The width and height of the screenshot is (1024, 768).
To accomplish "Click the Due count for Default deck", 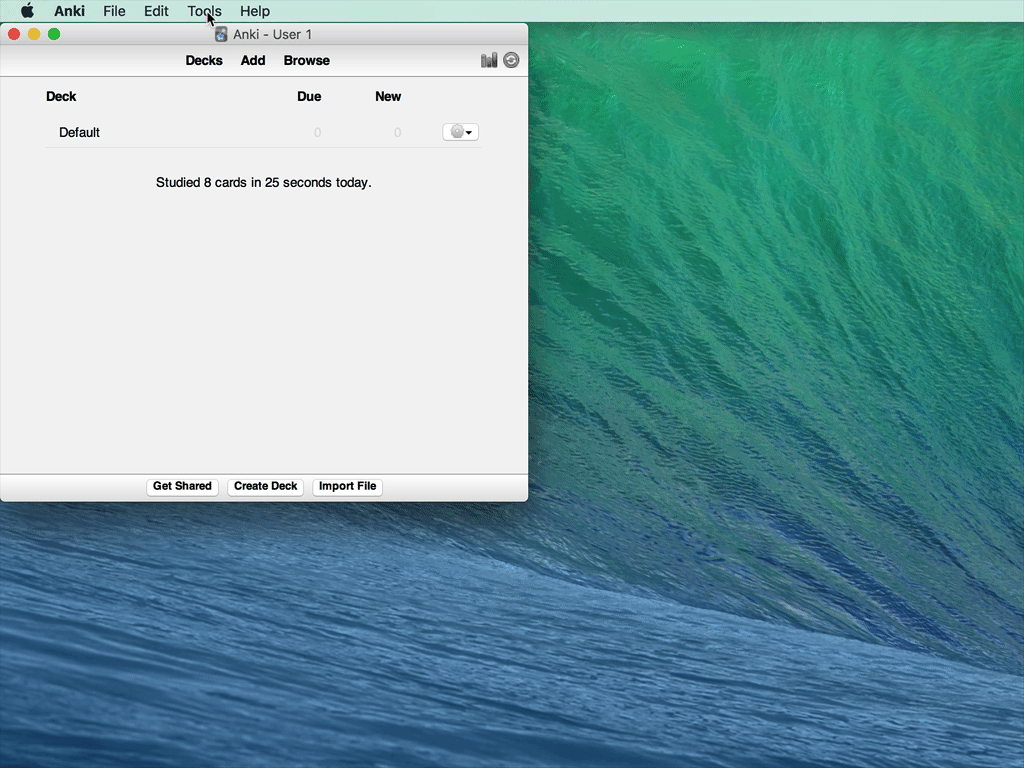I will pos(317,133).
